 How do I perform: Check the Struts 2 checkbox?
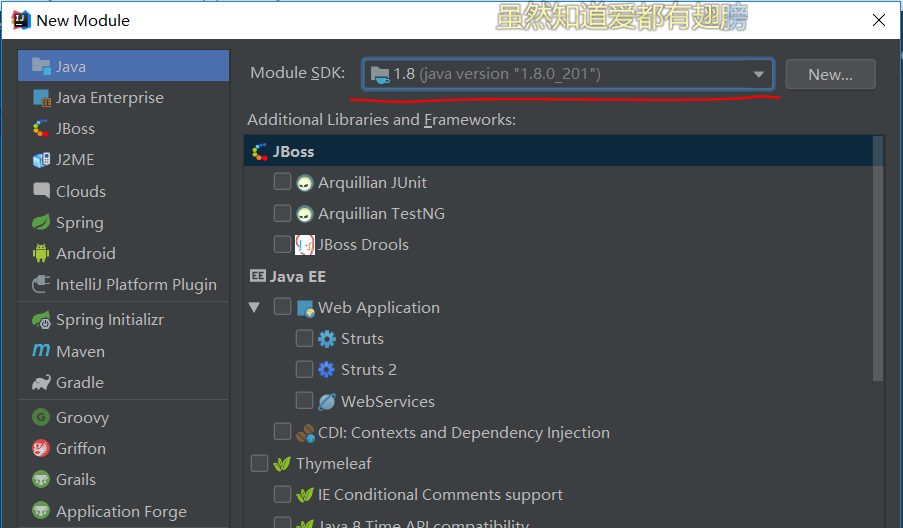tap(304, 369)
